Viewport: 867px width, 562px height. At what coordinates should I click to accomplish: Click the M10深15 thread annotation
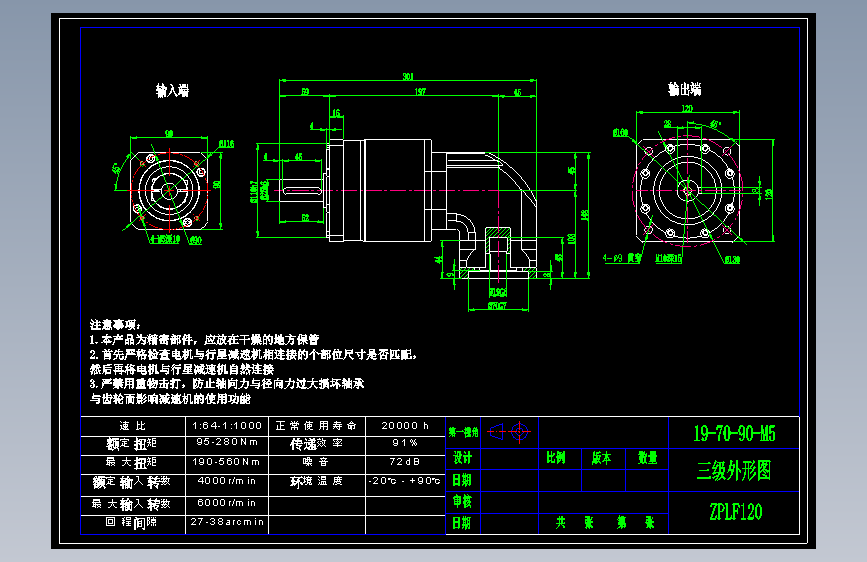pyautogui.click(x=668, y=258)
